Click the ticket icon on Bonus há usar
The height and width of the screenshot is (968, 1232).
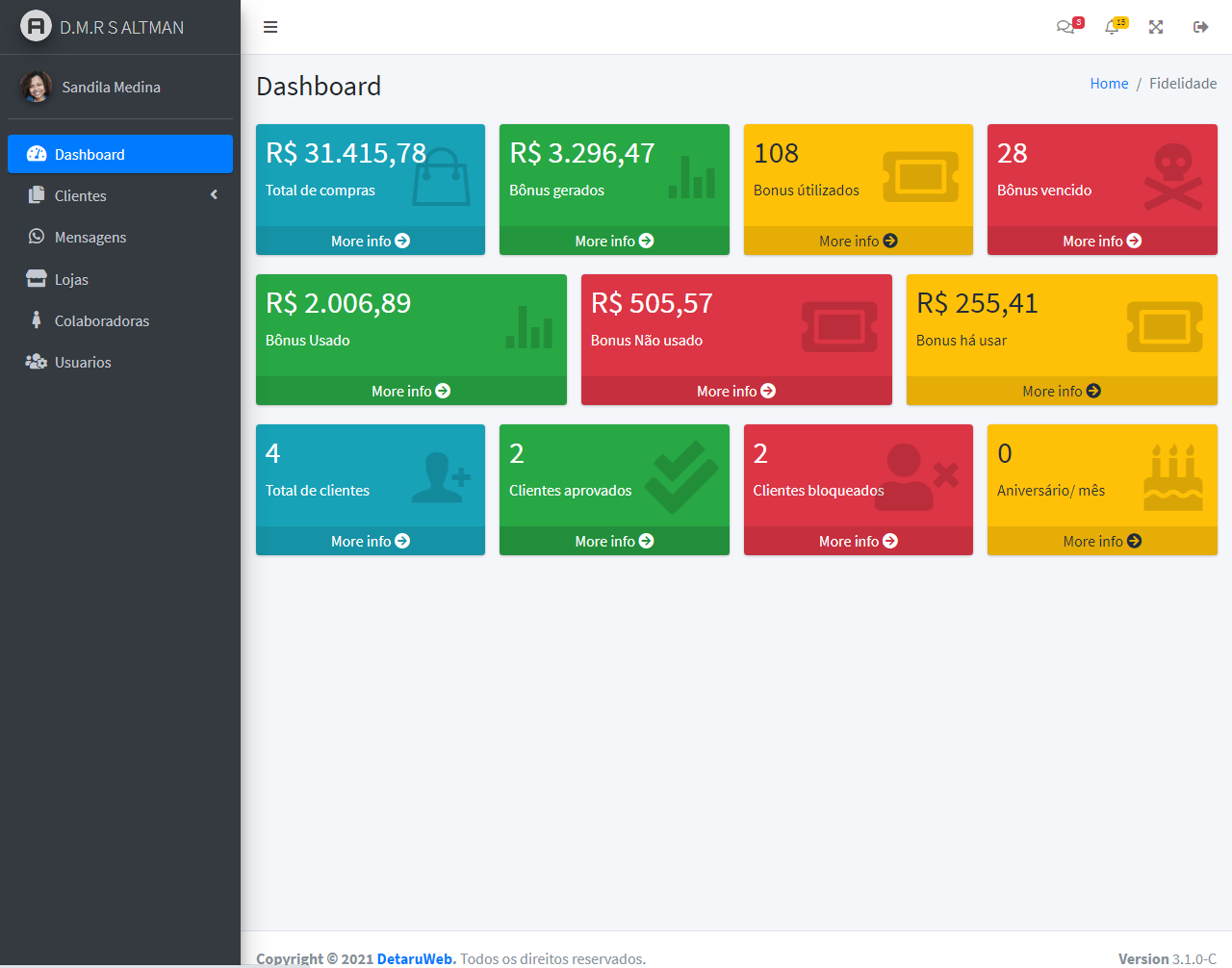click(1166, 327)
